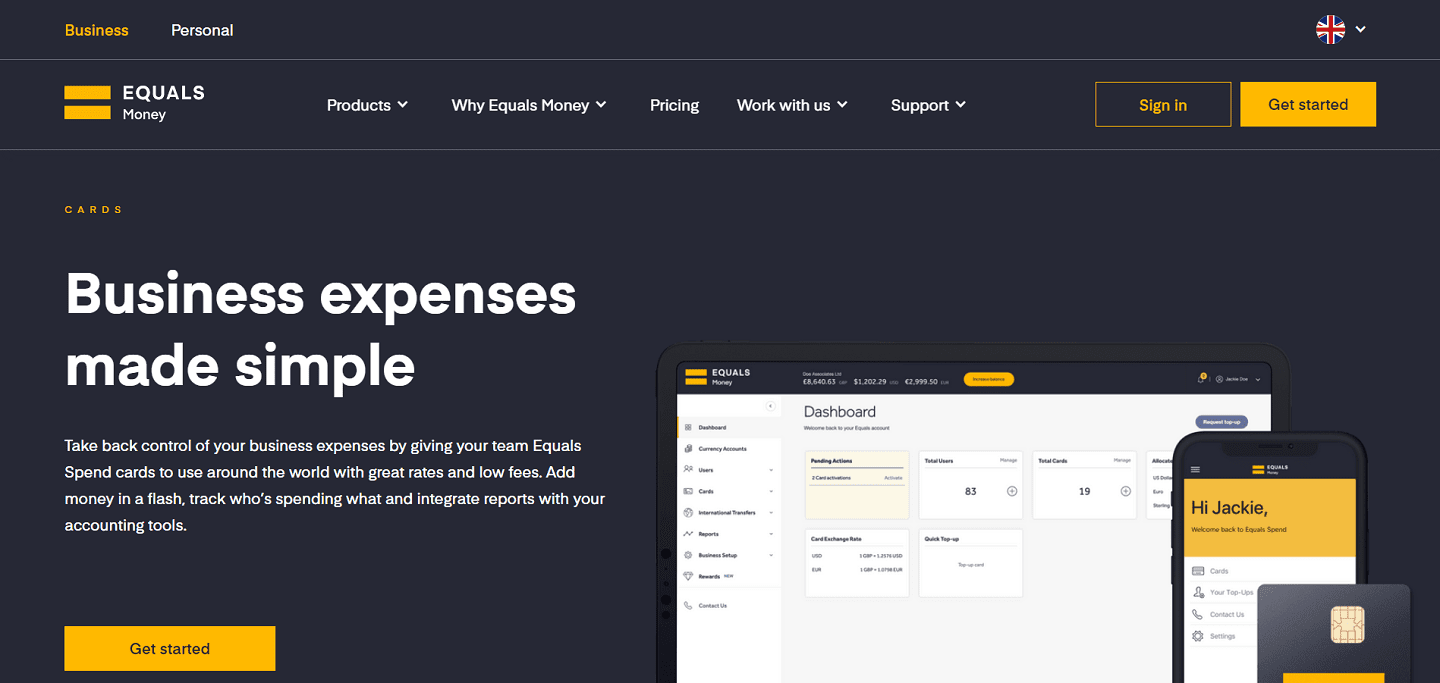Viewport: 1440px width, 683px height.
Task: Click the Jackie Doe profile avatar icon
Action: (x=1219, y=380)
